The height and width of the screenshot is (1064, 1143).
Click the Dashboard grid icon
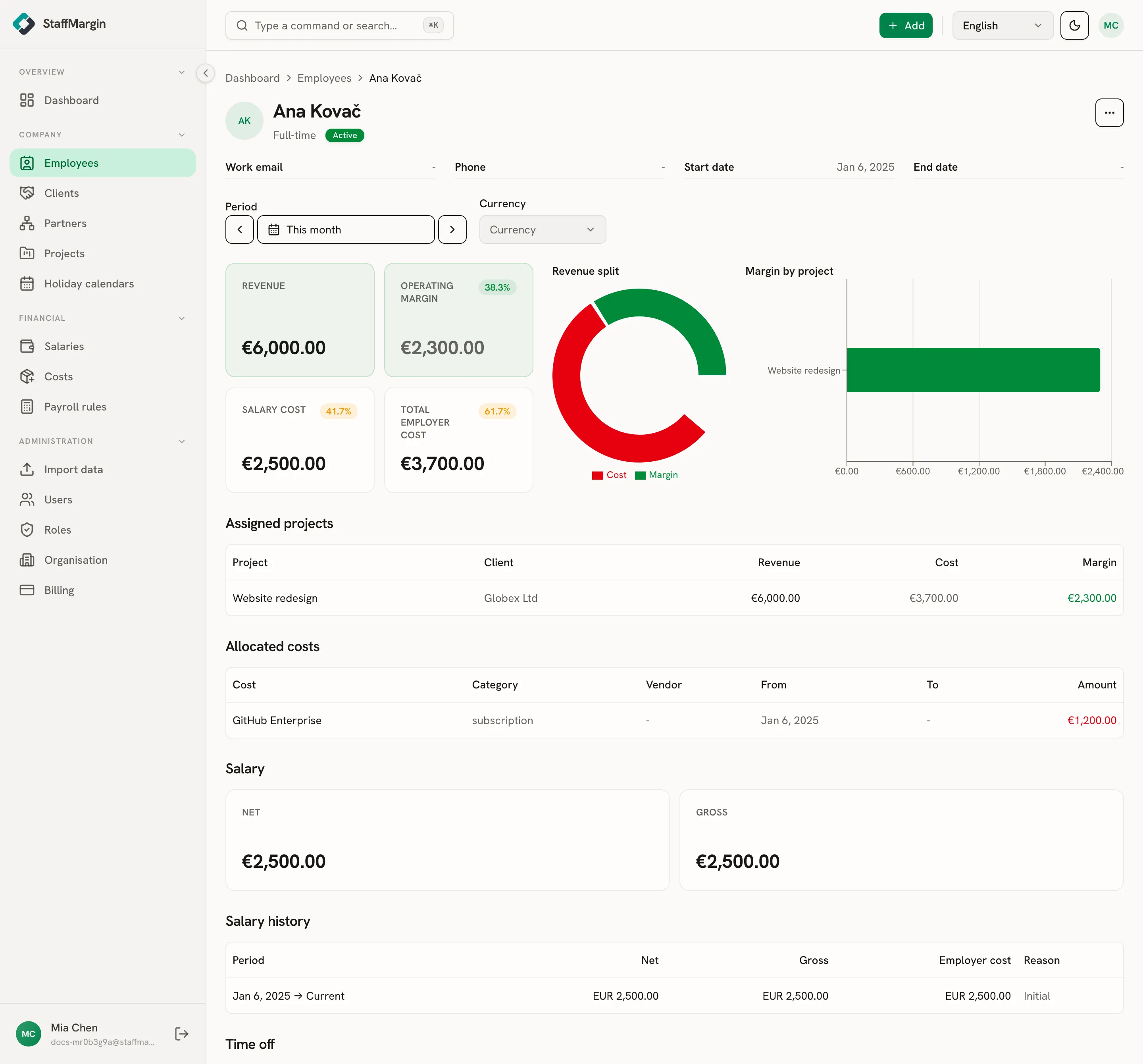(x=27, y=100)
